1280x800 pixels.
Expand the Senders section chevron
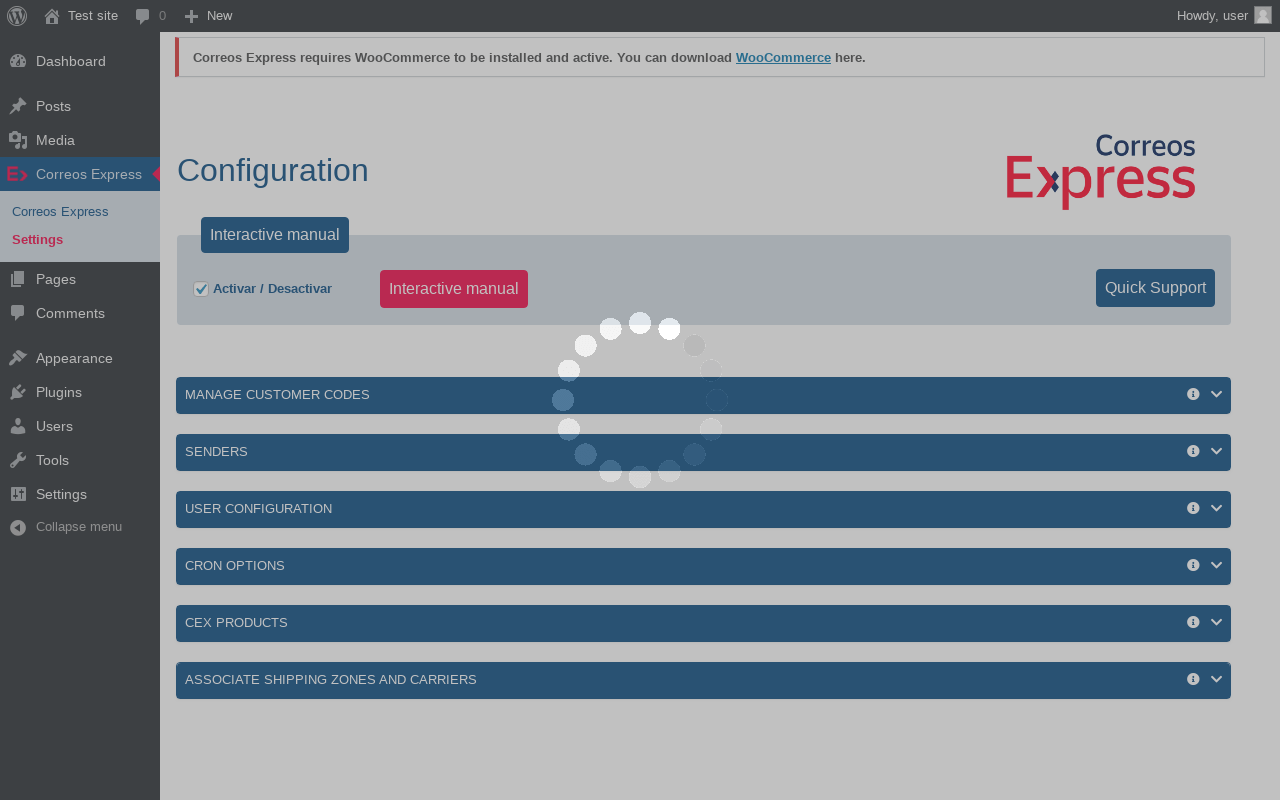pyautogui.click(x=1217, y=451)
